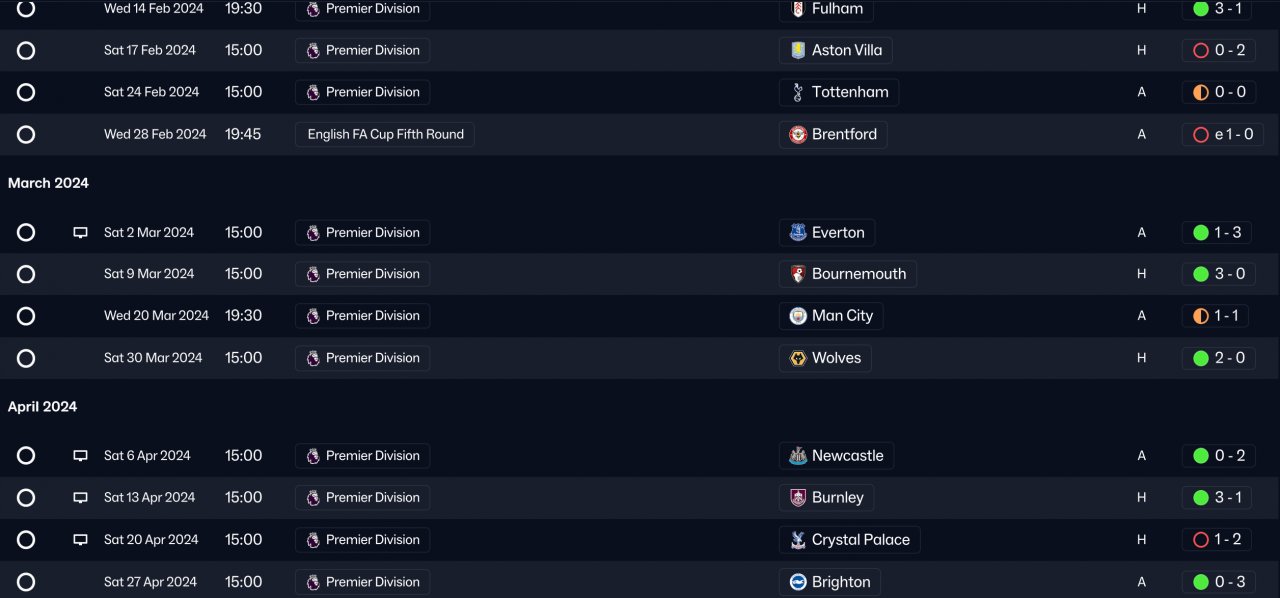Select the radio circle for Sat 17 Feb match
This screenshot has width=1280, height=598.
pos(26,50)
